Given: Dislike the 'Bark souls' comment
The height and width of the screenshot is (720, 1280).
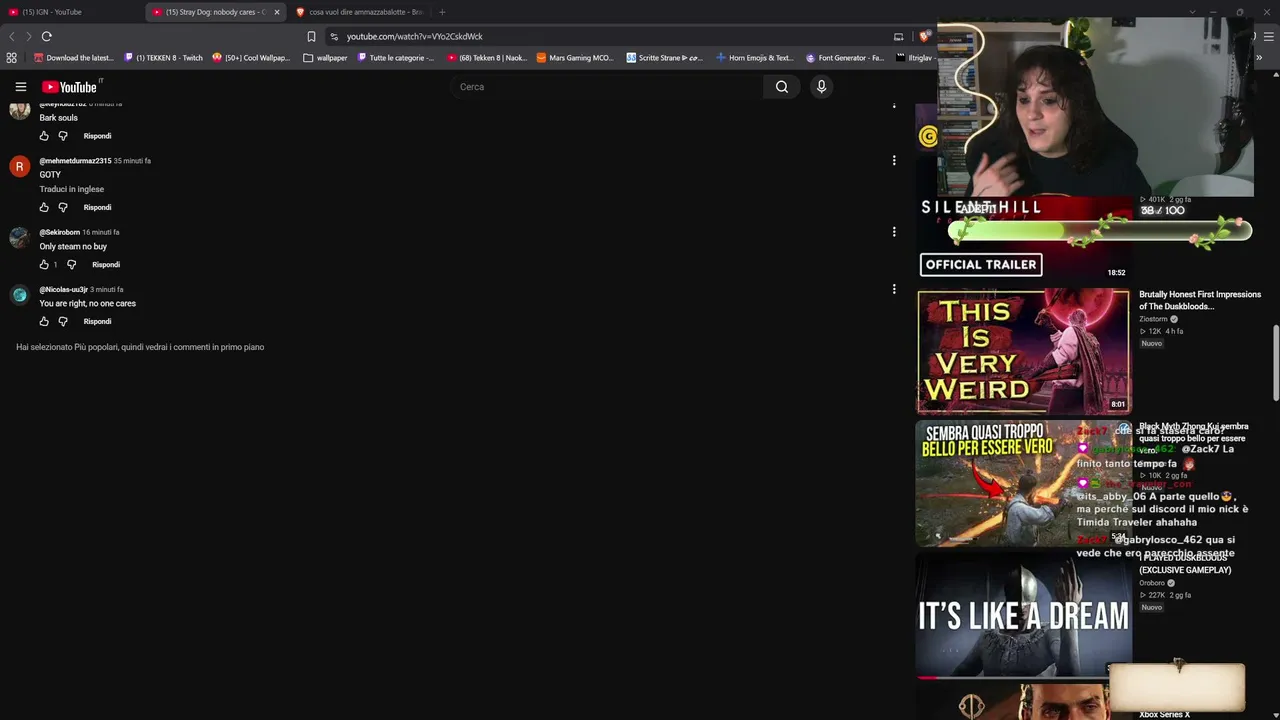Looking at the screenshot, I should tap(63, 136).
